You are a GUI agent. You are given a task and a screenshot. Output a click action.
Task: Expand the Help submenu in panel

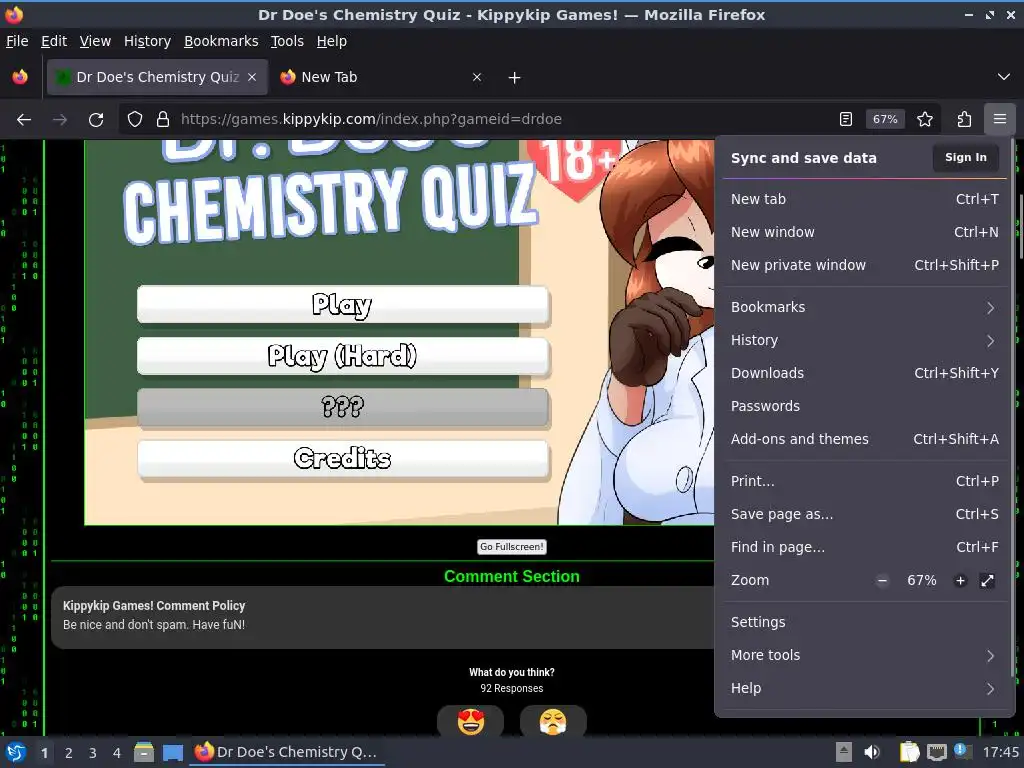pyautogui.click(x=863, y=688)
